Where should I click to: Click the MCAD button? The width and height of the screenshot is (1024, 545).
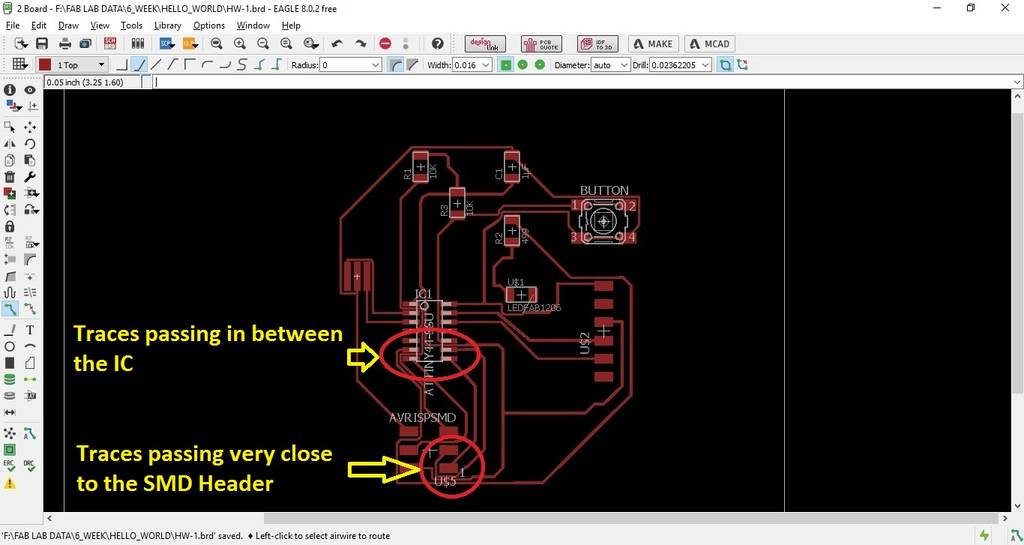pyautogui.click(x=710, y=44)
